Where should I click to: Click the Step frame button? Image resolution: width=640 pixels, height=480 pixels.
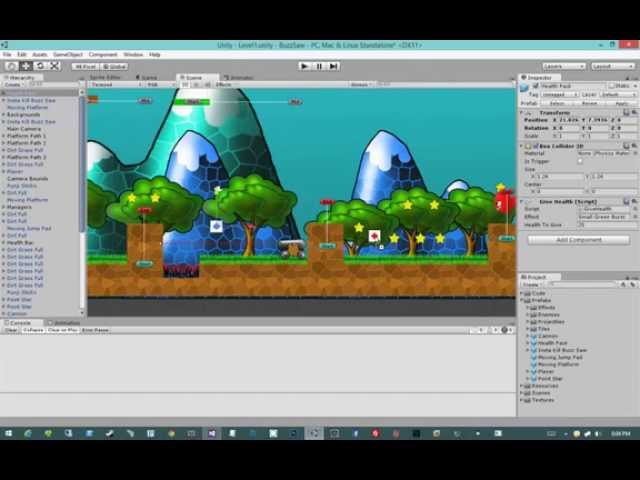click(x=333, y=66)
